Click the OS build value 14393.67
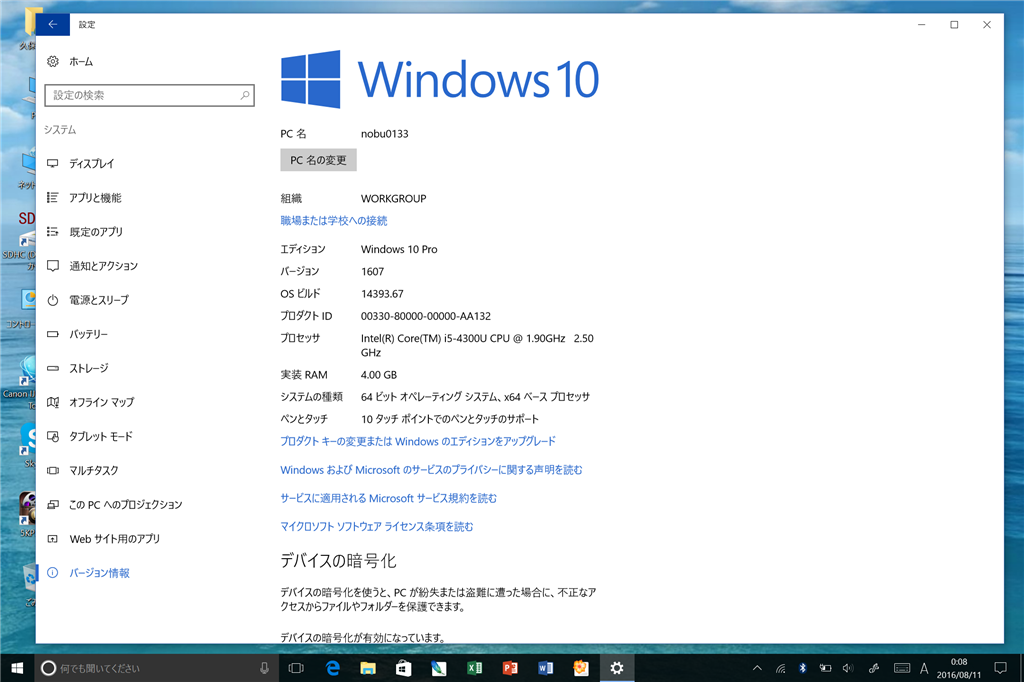 tap(382, 294)
